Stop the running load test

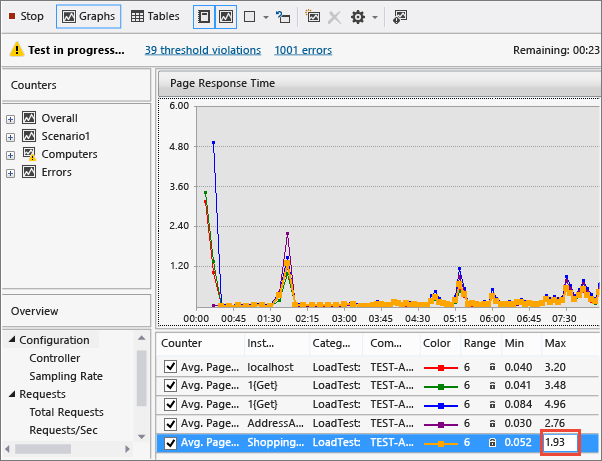click(x=26, y=17)
